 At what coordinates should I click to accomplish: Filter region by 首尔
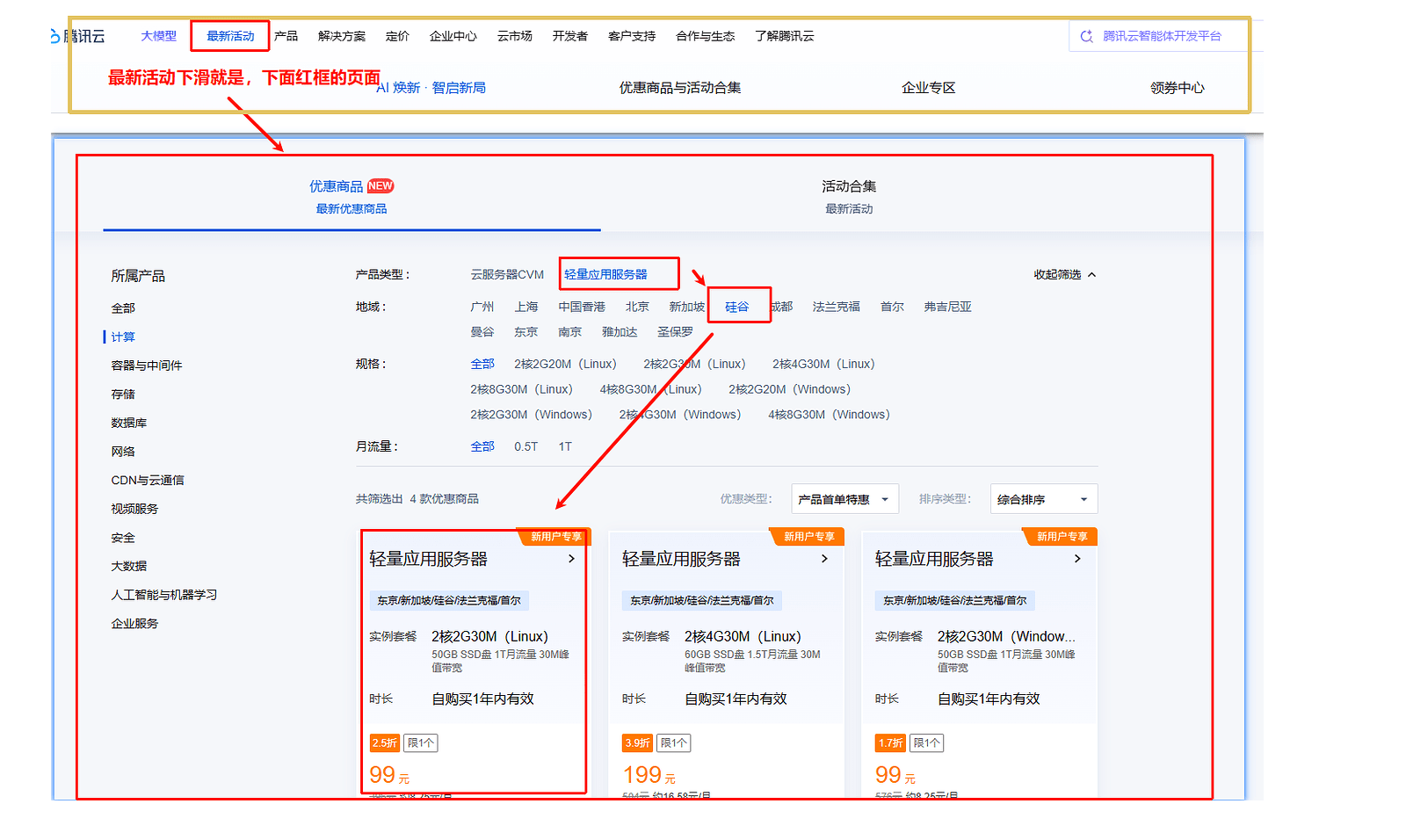[x=892, y=308]
